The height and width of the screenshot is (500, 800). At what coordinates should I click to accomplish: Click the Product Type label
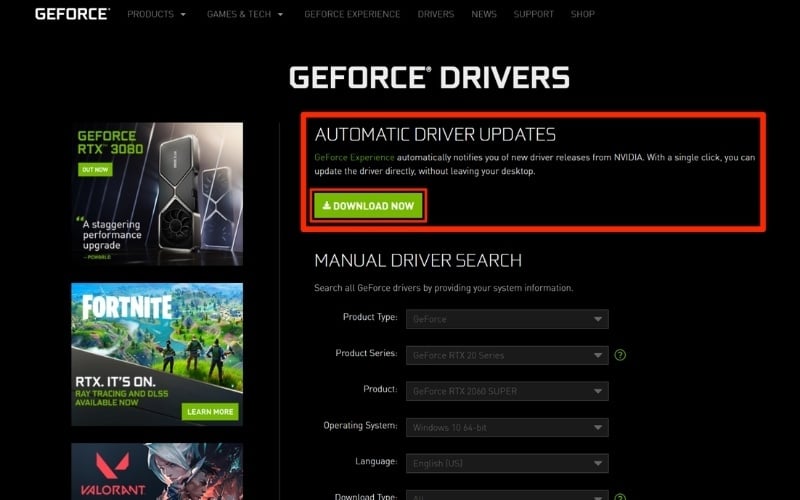point(370,317)
